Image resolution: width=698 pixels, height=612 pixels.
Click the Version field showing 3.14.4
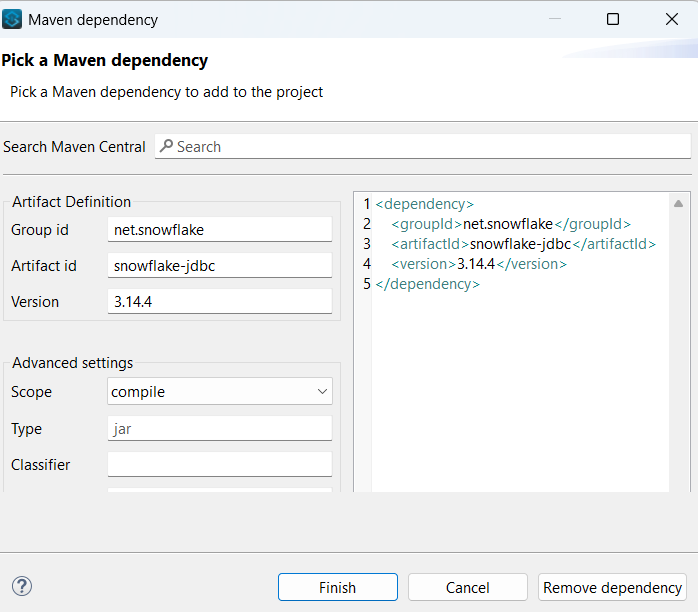220,302
